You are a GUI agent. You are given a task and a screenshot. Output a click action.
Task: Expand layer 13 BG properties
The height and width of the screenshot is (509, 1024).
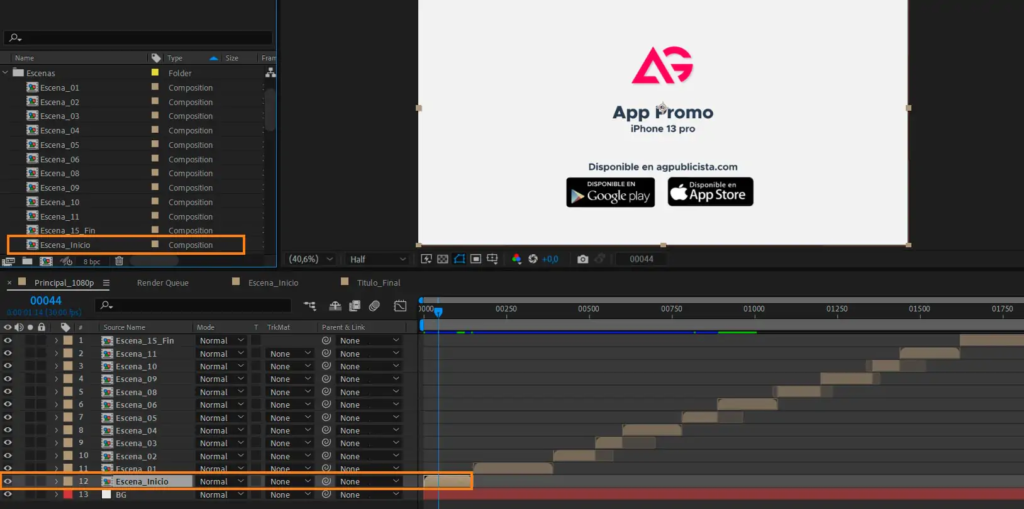pyautogui.click(x=56, y=495)
